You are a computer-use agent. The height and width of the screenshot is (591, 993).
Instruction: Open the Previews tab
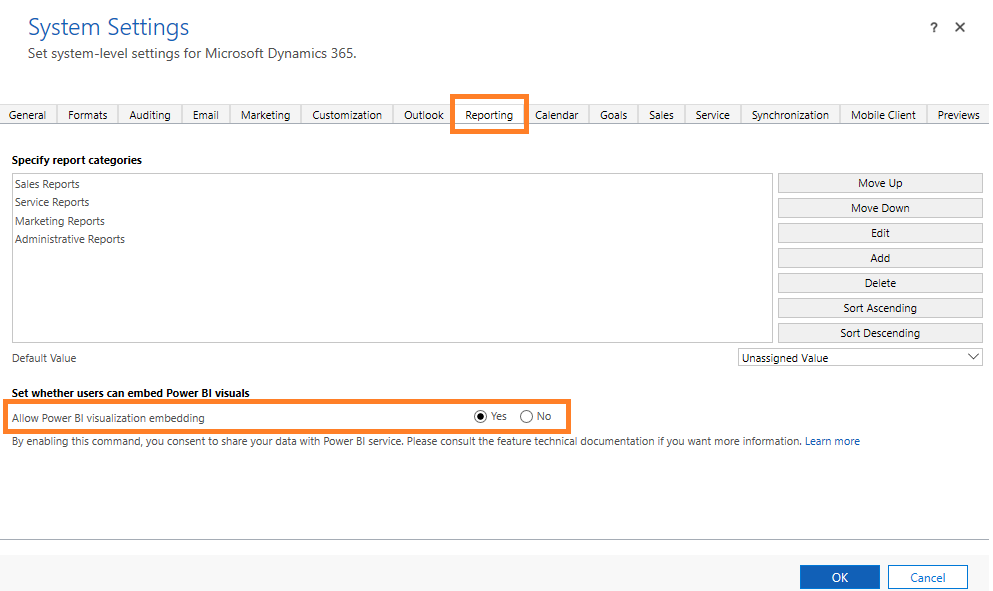coord(958,115)
